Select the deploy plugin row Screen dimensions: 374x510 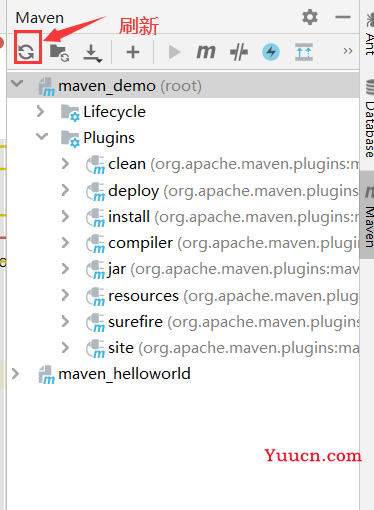pos(183,190)
